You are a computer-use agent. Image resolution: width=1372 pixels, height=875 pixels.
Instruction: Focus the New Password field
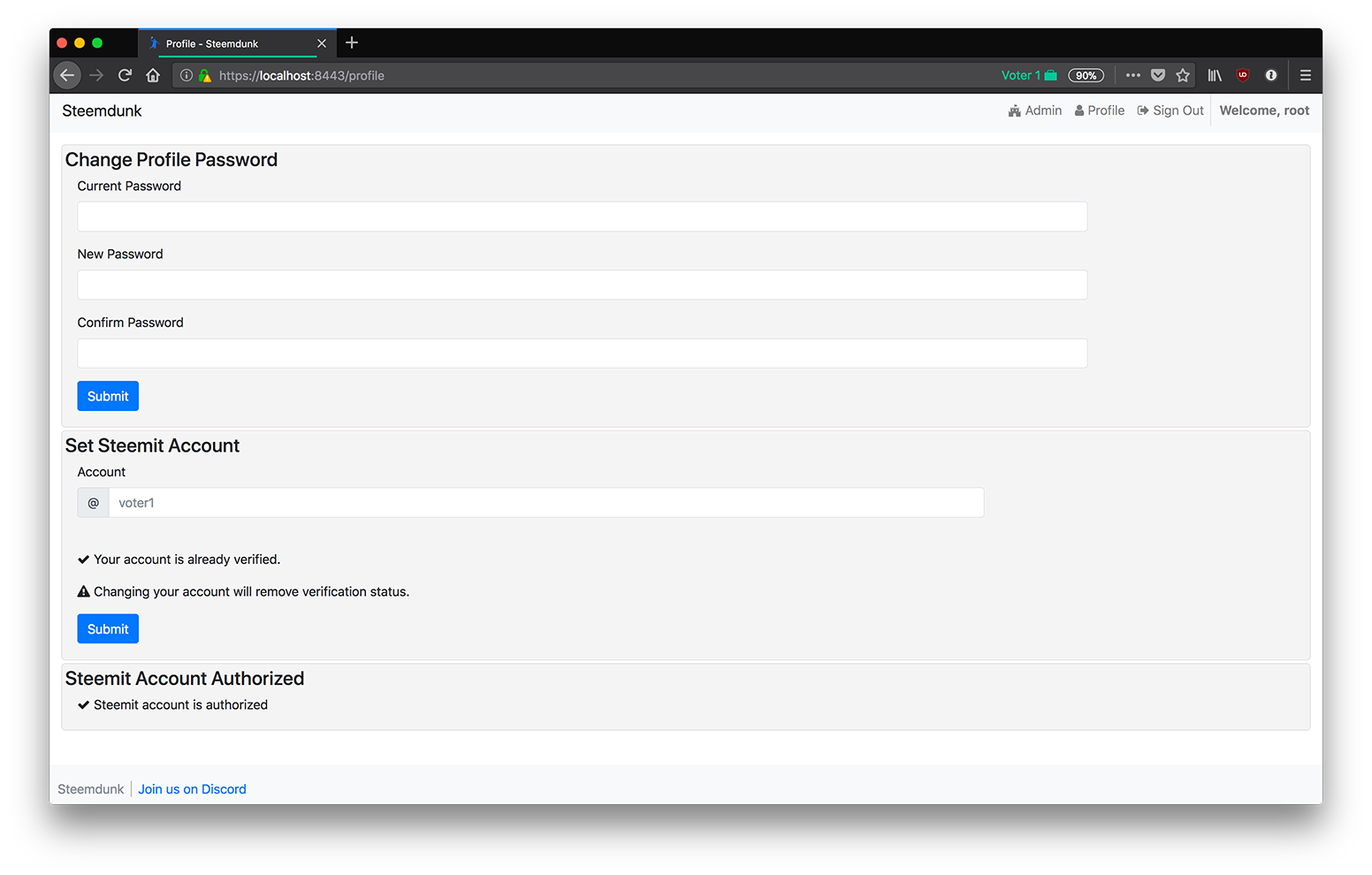tap(582, 285)
